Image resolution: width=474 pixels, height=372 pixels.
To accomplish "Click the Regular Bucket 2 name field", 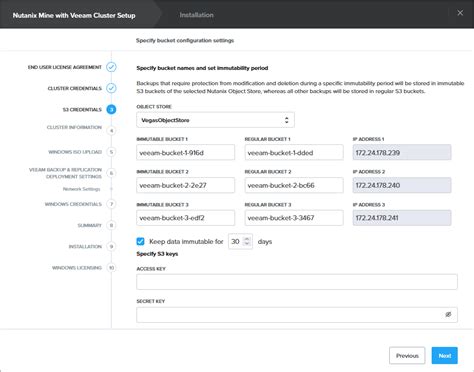I will (x=294, y=185).
